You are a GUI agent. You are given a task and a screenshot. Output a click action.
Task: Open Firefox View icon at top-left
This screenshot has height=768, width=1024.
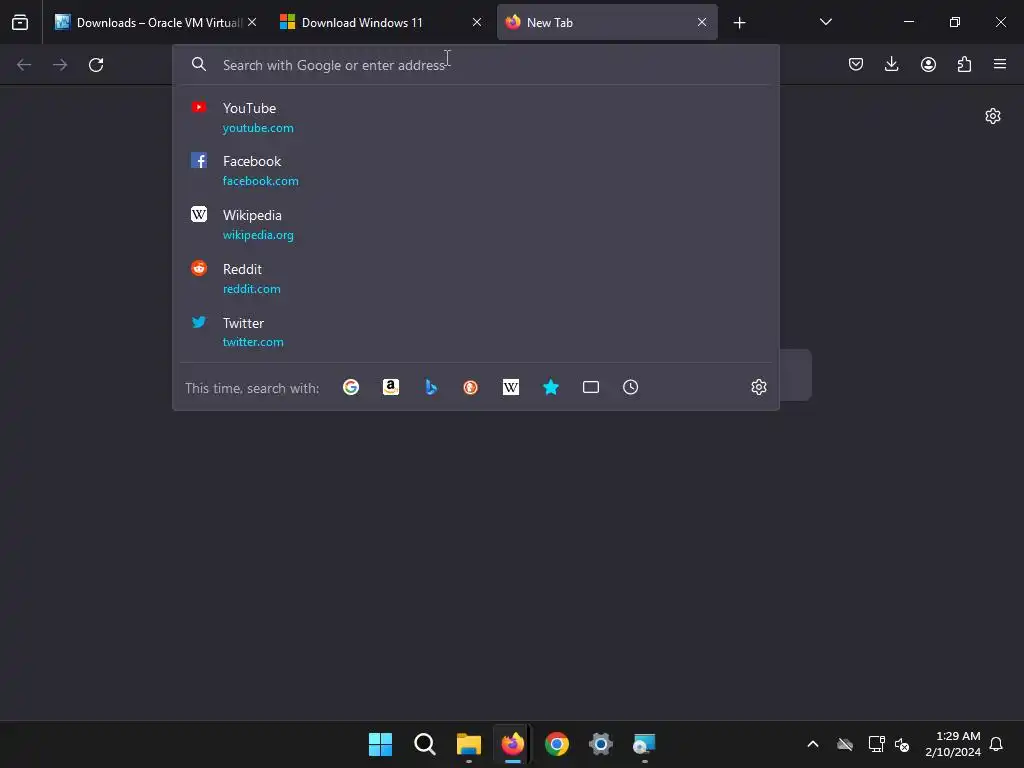coord(20,22)
